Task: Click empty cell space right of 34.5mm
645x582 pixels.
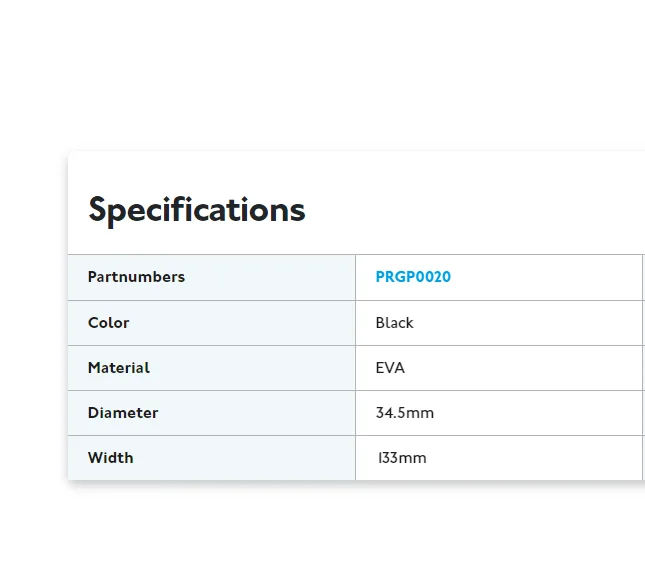Action: coord(539,413)
